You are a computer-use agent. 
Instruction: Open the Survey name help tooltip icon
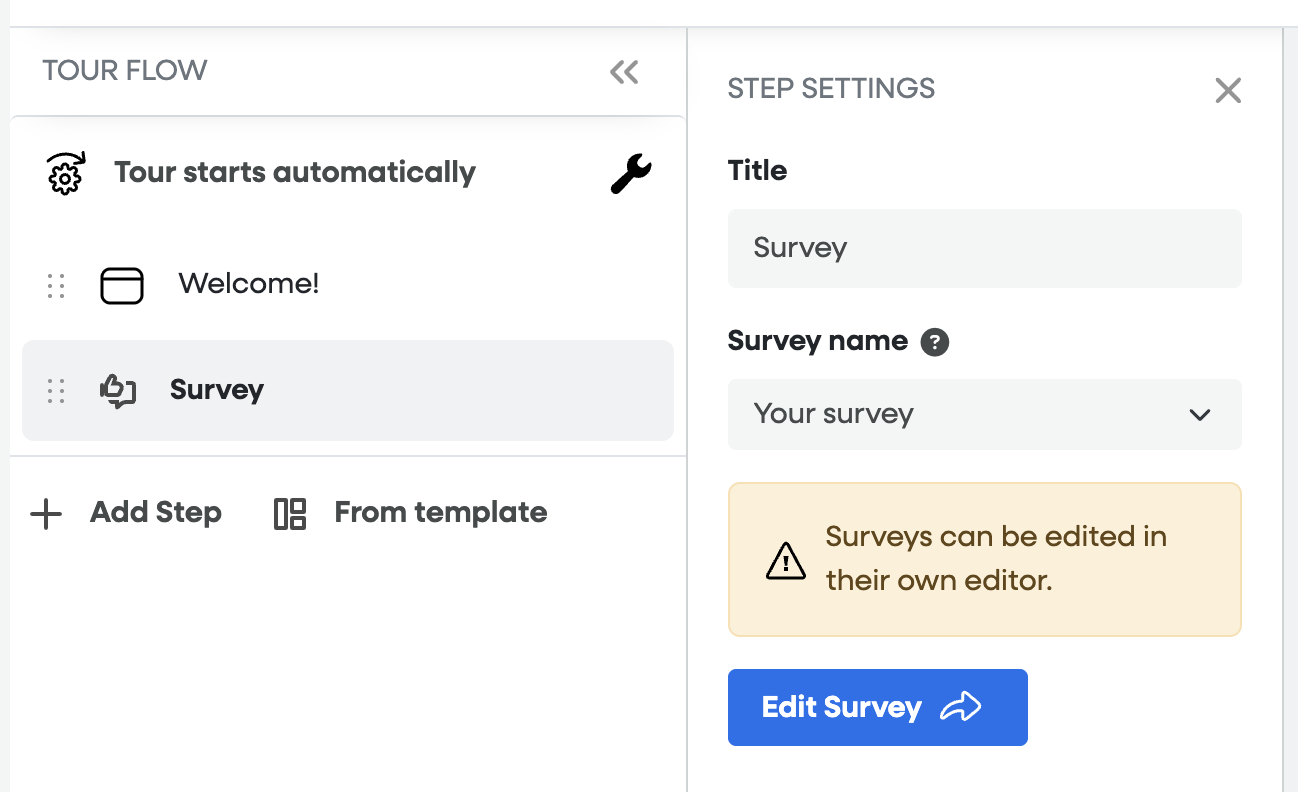pos(935,343)
